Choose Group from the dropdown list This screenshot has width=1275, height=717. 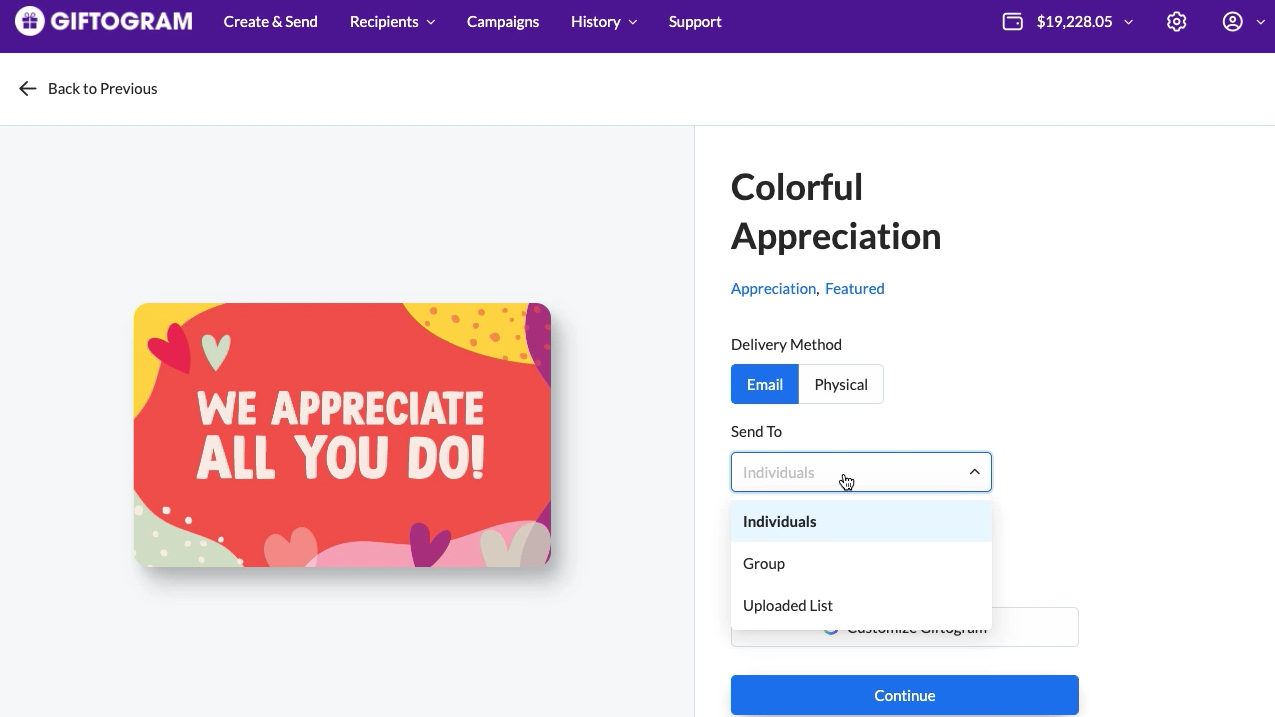764,564
